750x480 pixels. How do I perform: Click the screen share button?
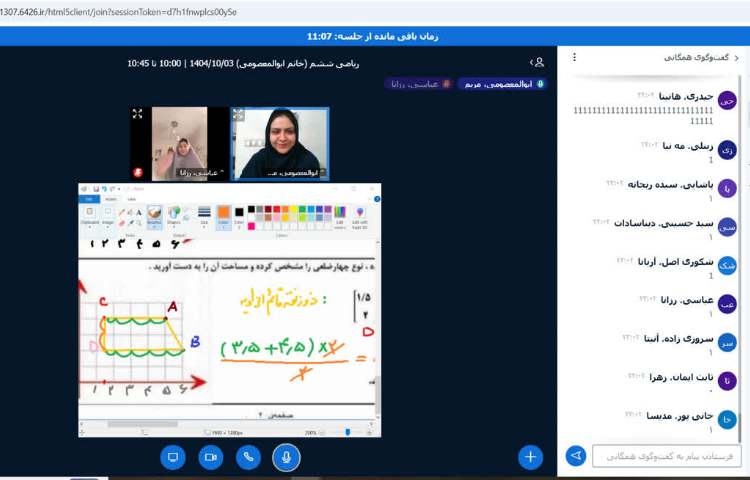coord(172,457)
